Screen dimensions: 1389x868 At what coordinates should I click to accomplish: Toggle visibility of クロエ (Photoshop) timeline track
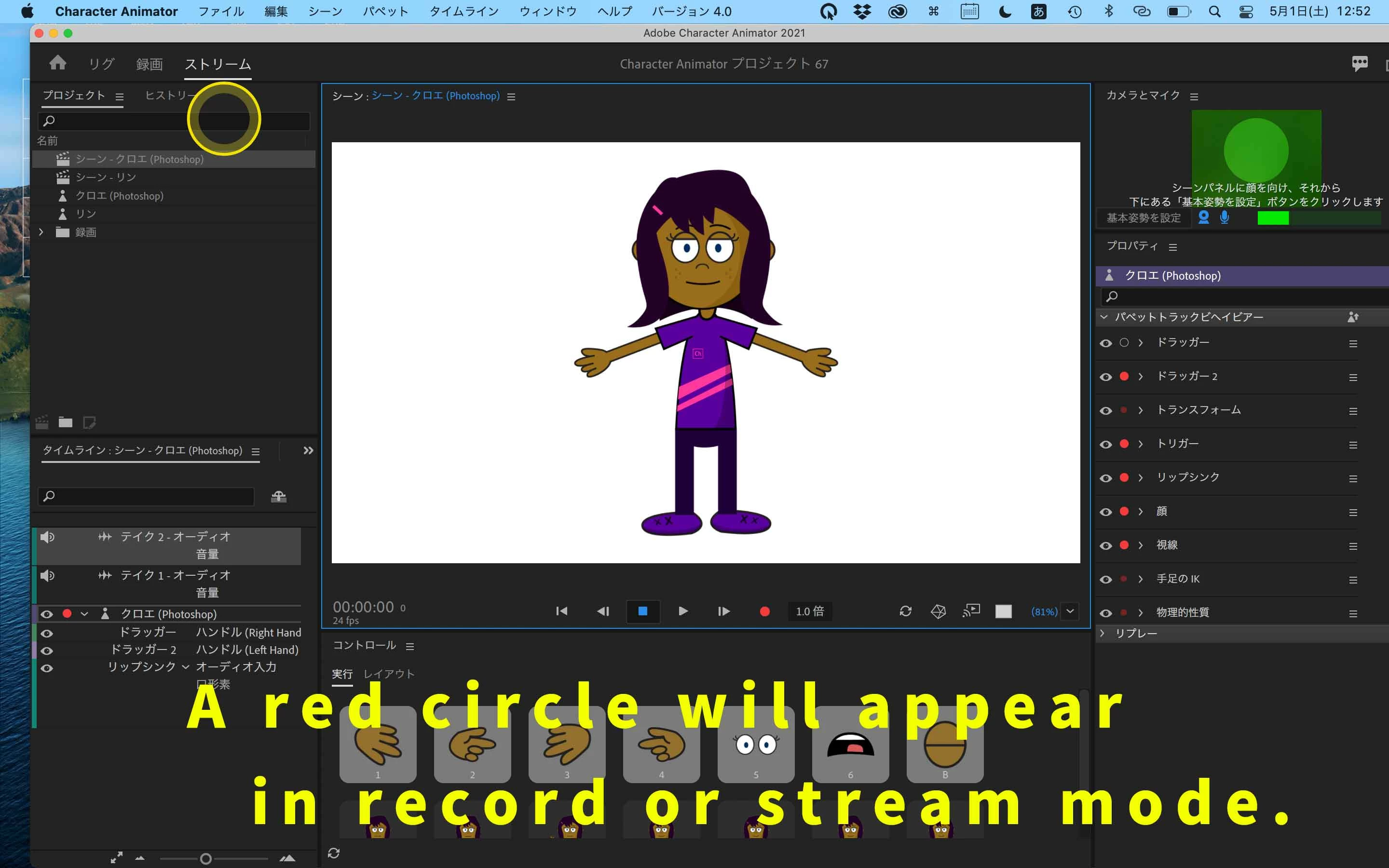(x=47, y=614)
